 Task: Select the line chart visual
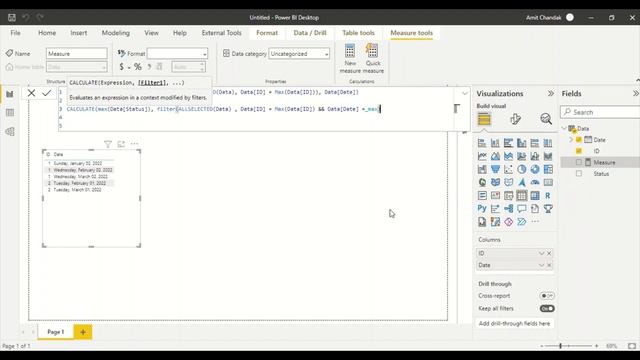[482, 156]
